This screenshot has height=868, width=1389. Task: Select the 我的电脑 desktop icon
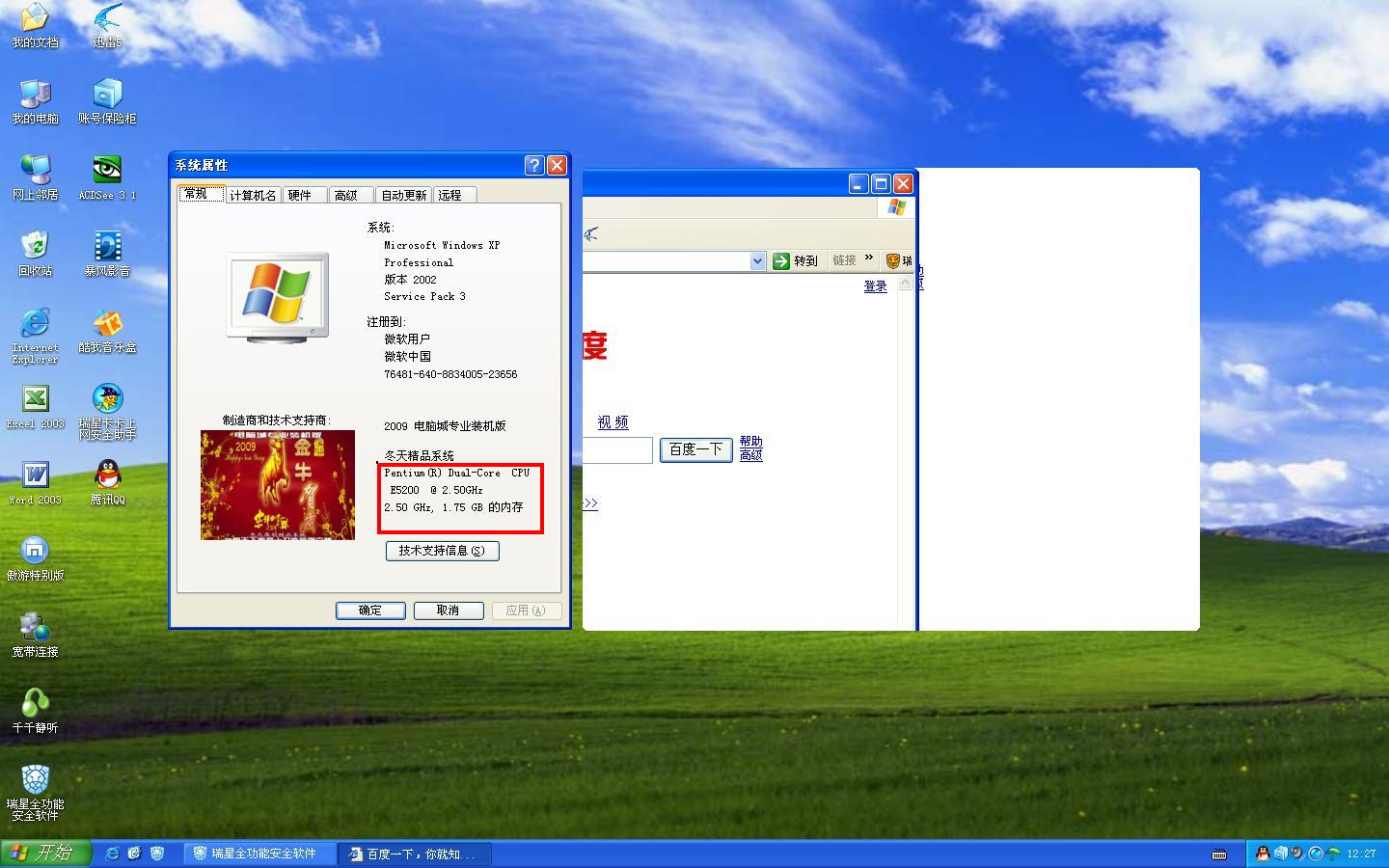point(35,101)
